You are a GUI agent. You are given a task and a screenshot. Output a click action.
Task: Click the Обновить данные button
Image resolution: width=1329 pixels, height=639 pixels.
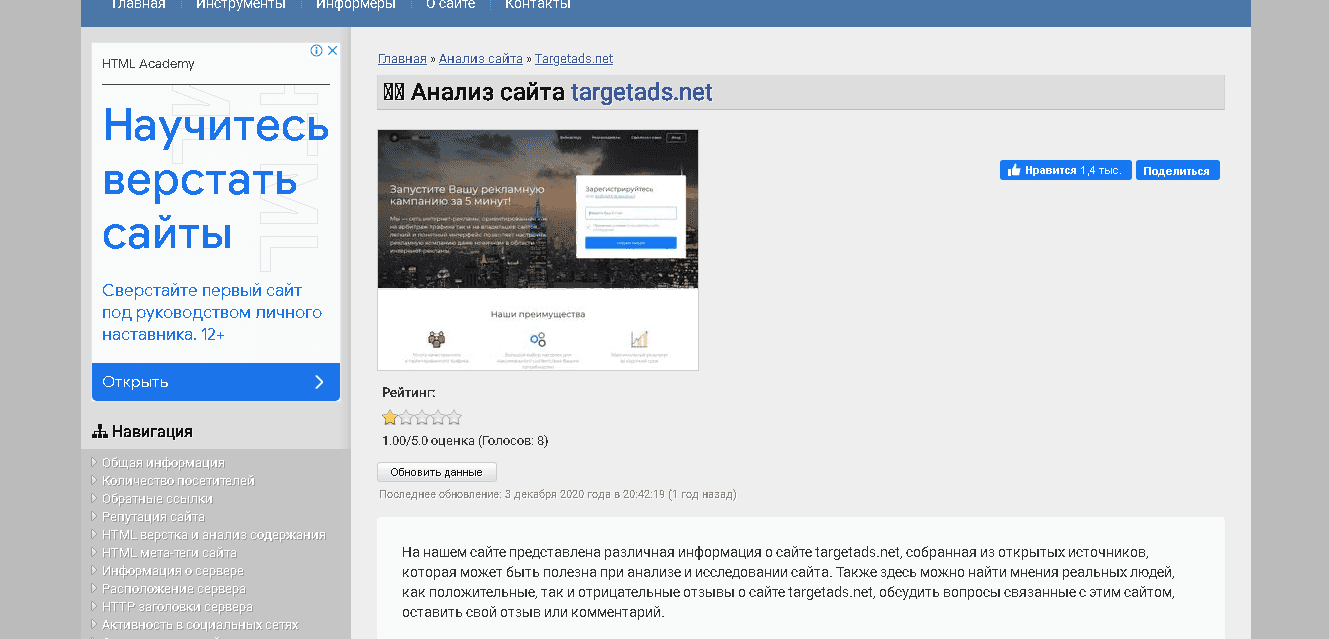pos(437,471)
